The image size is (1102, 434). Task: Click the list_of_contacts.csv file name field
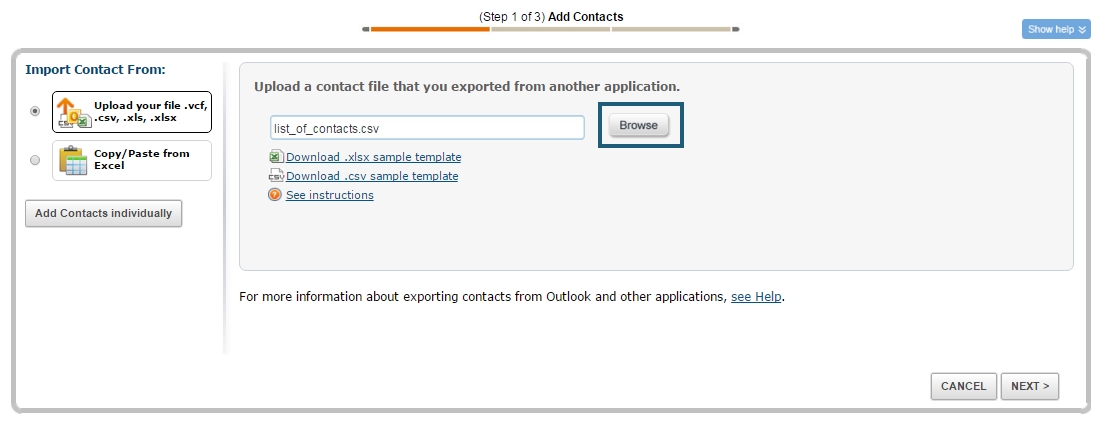427,128
